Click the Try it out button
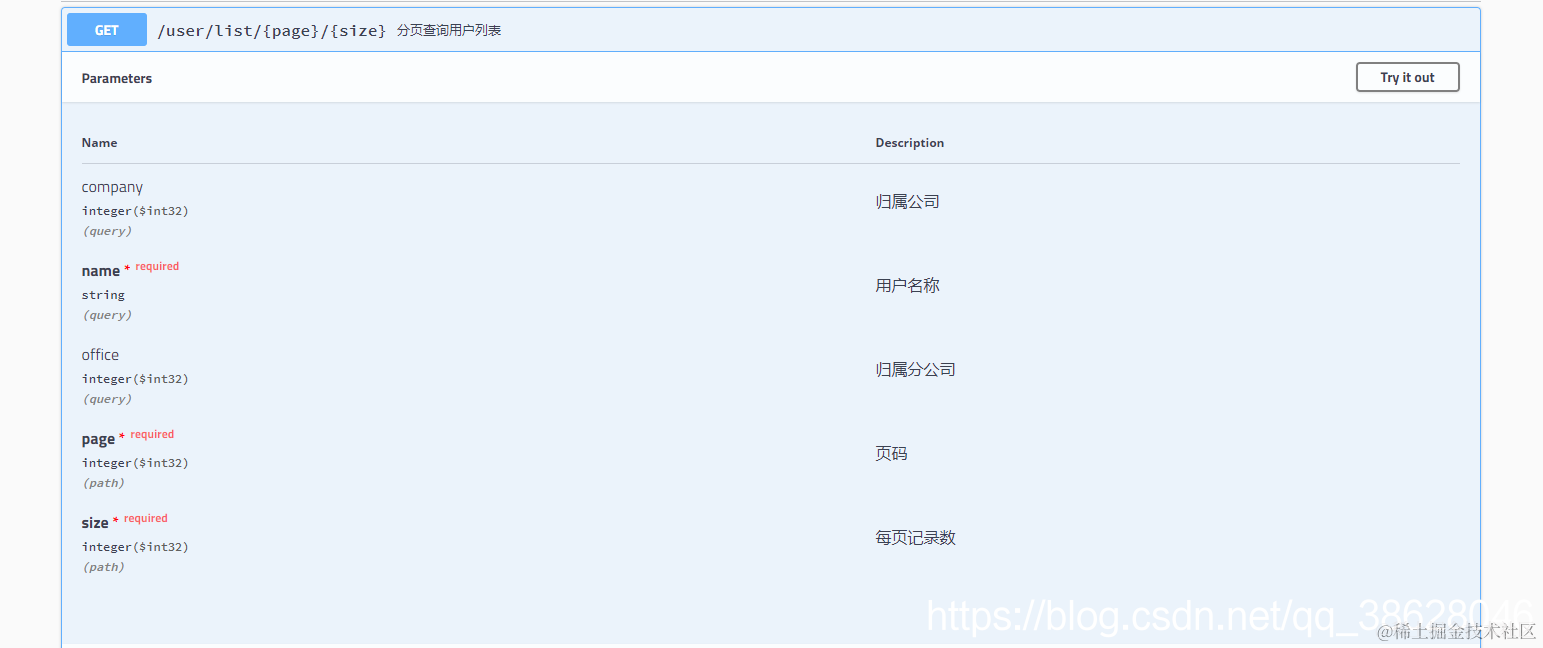 click(1407, 77)
